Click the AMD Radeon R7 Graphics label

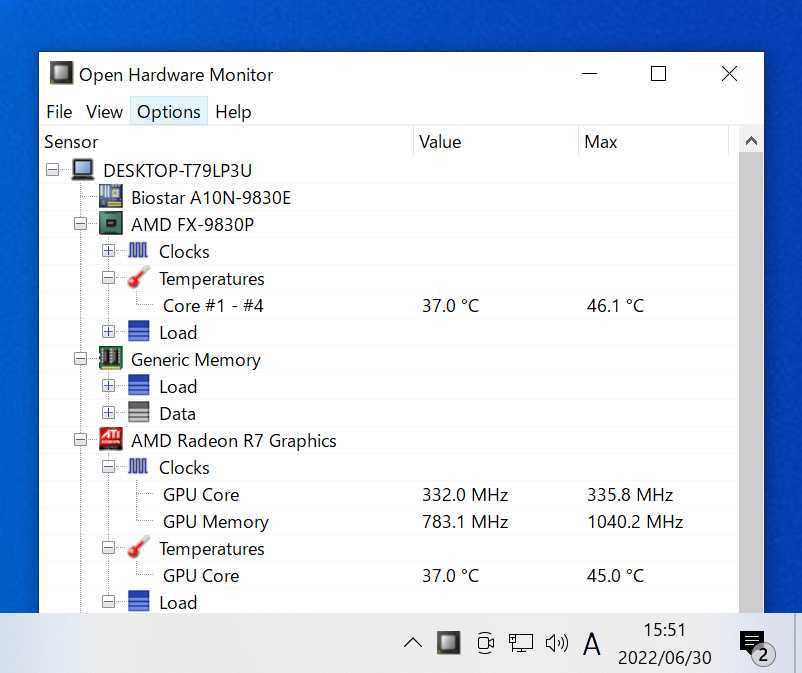coord(234,440)
